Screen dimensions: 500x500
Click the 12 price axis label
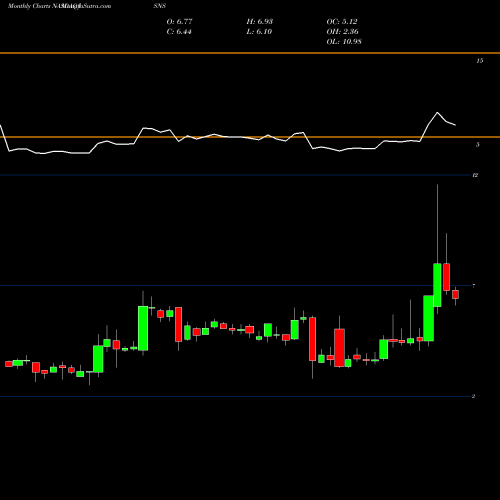475,175
